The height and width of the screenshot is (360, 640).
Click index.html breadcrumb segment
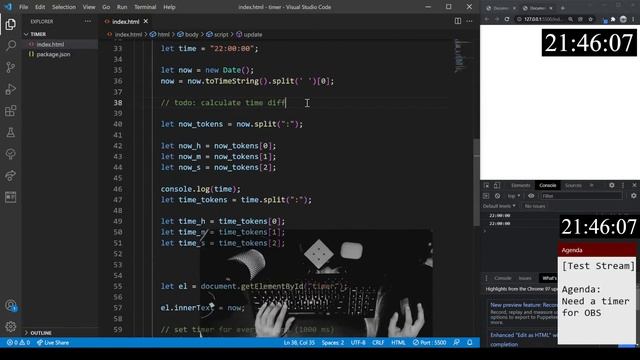[x=124, y=35]
